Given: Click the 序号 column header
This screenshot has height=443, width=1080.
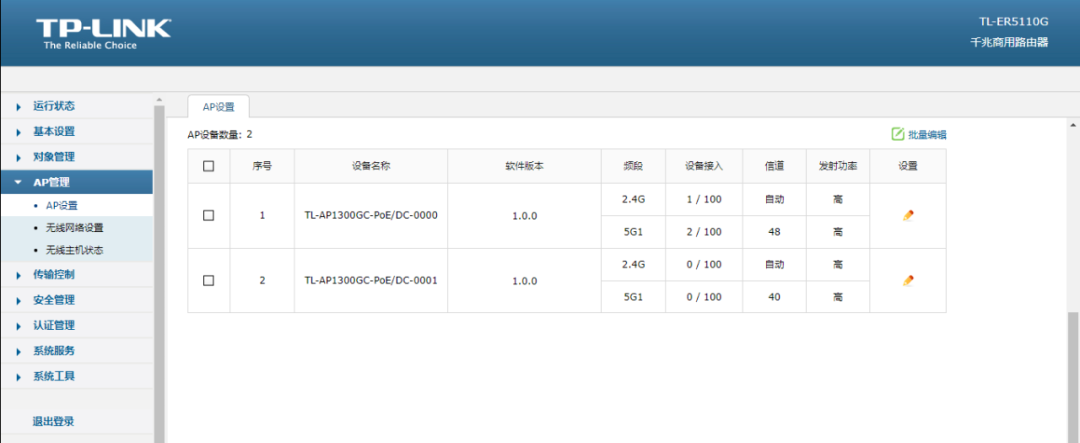Looking at the screenshot, I should point(262,166).
